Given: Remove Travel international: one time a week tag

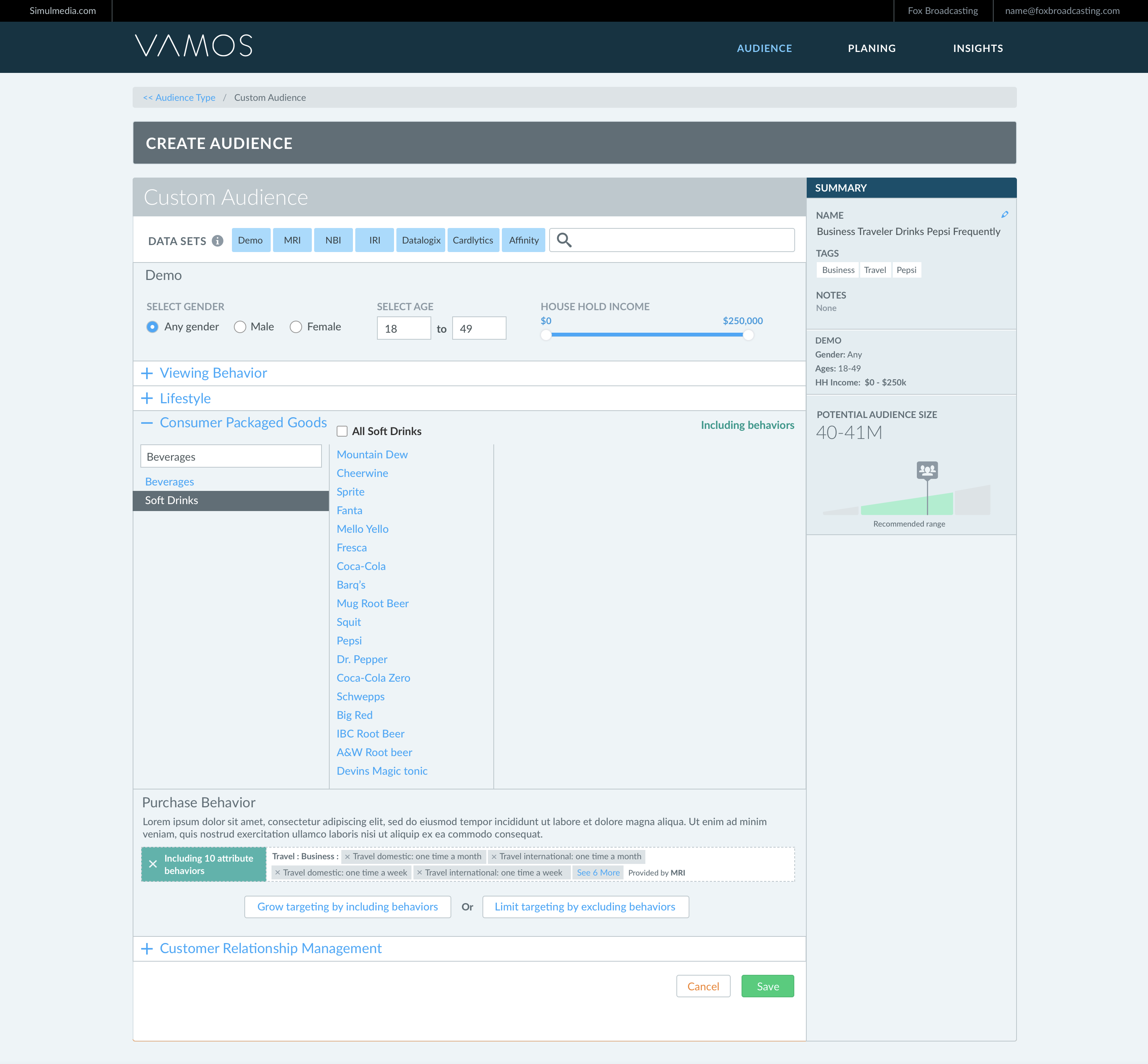Looking at the screenshot, I should point(419,873).
